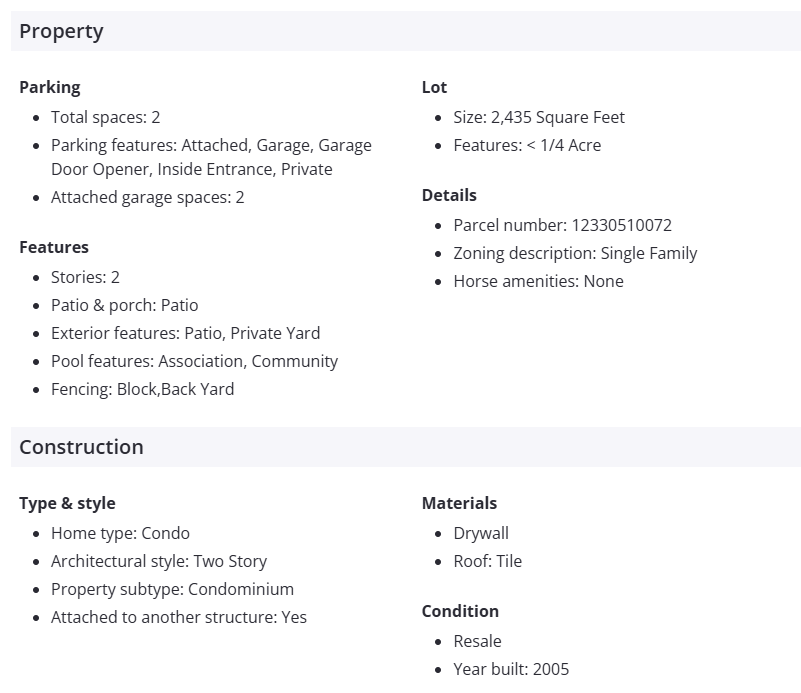Click the Zoning description: Single Family line

tap(575, 253)
